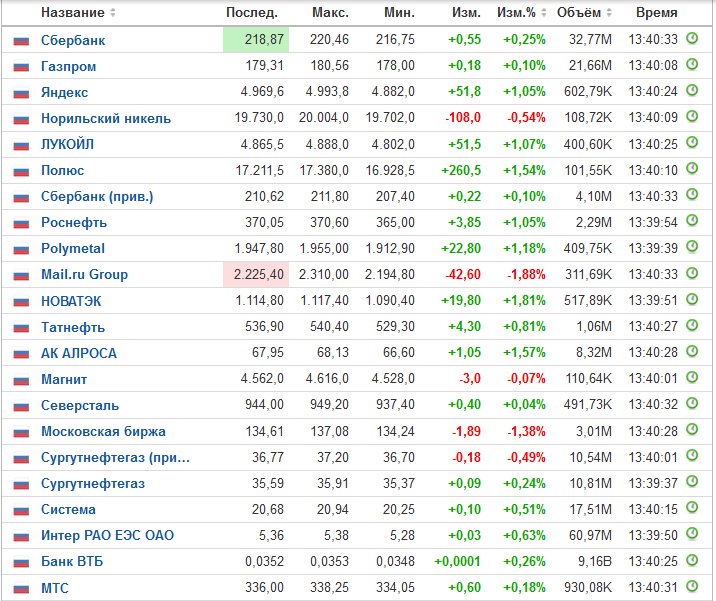Open the Интер РАО ЕЭС ОАО link
This screenshot has height=601, width=716.
point(107,535)
